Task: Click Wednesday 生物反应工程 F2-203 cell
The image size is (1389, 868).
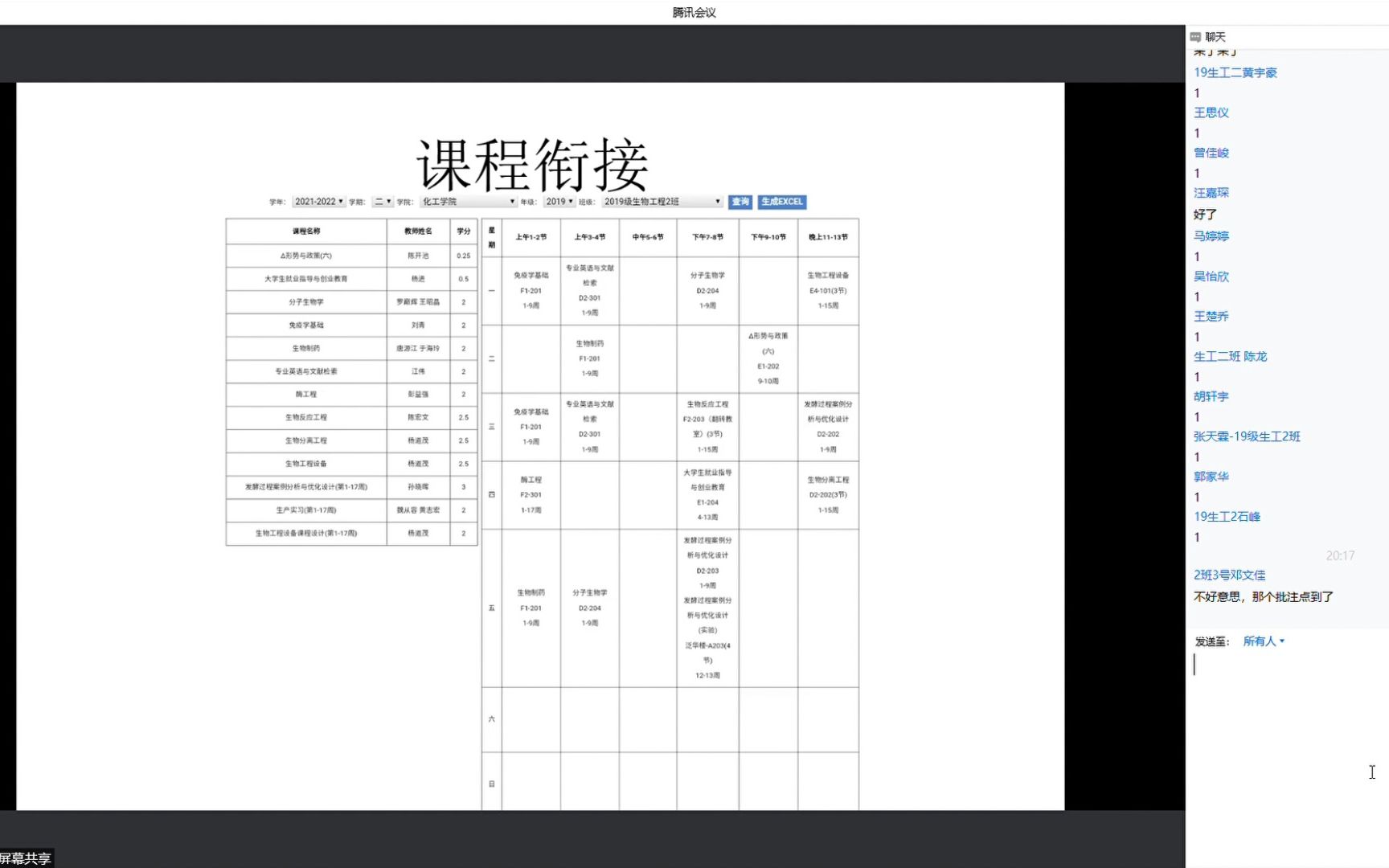Action: coord(708,427)
